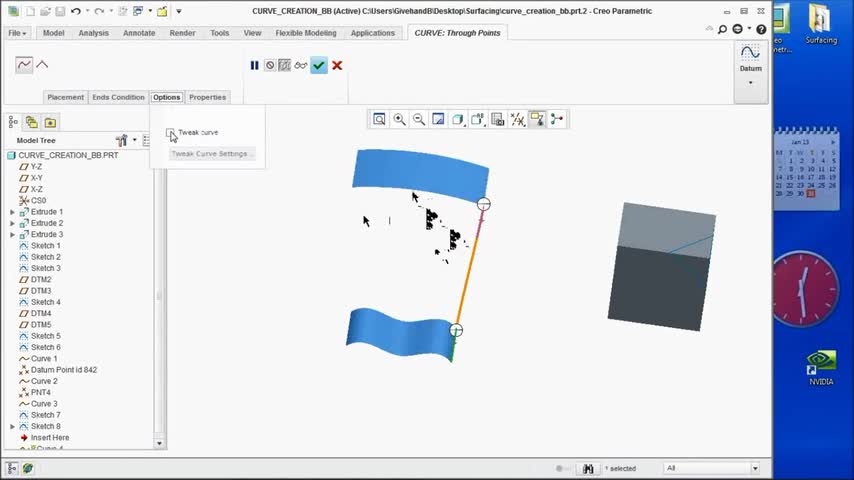The image size is (854, 480).
Task: Click the Redo arrow in quick access toolbar
Action: coord(99,11)
